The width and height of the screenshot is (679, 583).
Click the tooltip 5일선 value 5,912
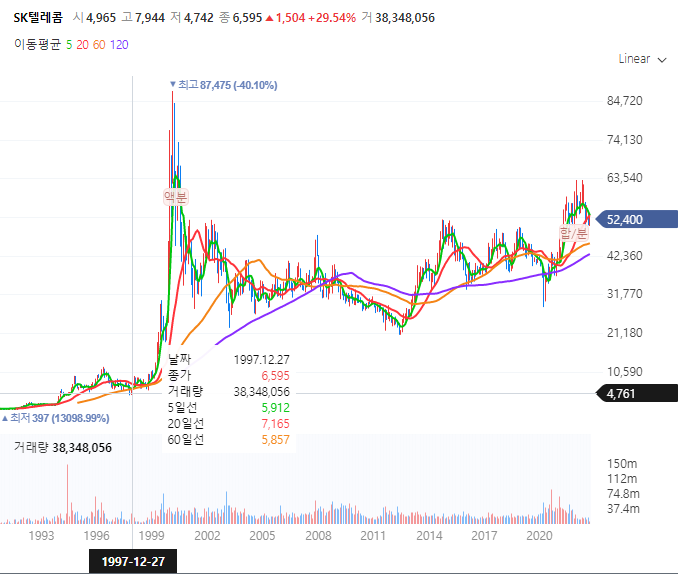click(x=275, y=408)
